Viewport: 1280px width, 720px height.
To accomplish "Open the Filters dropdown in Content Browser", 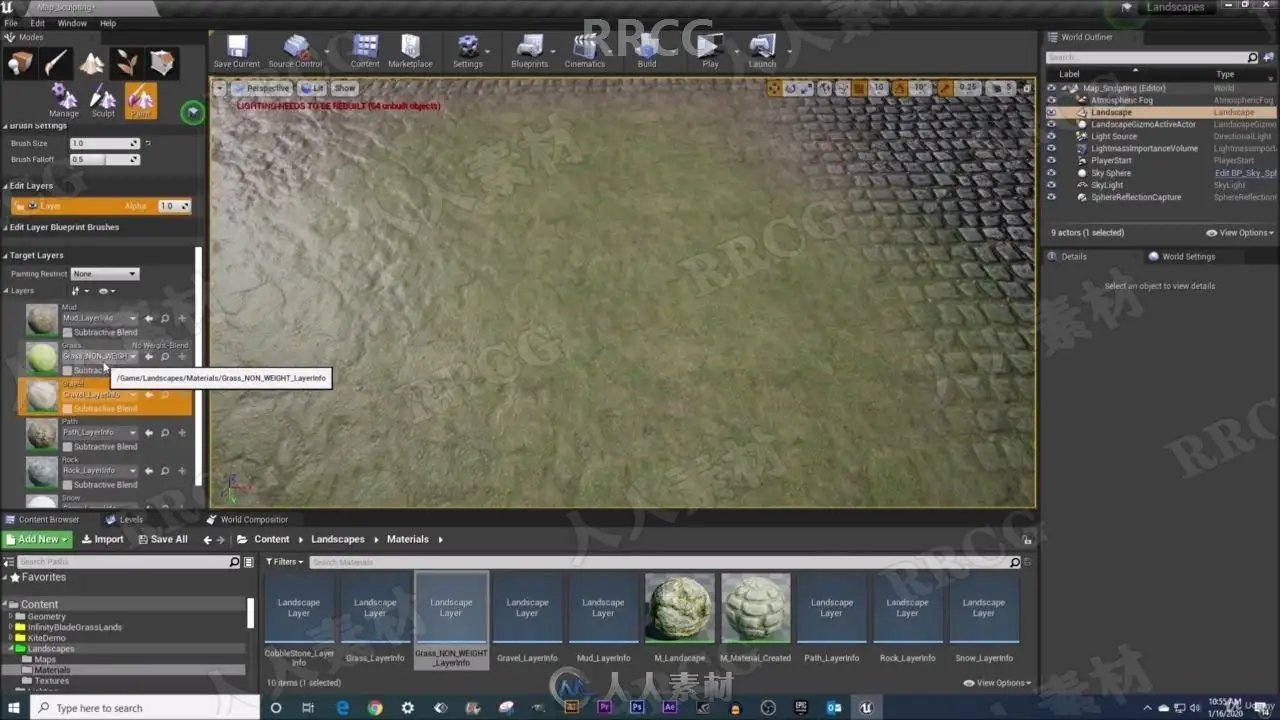I will (x=285, y=562).
